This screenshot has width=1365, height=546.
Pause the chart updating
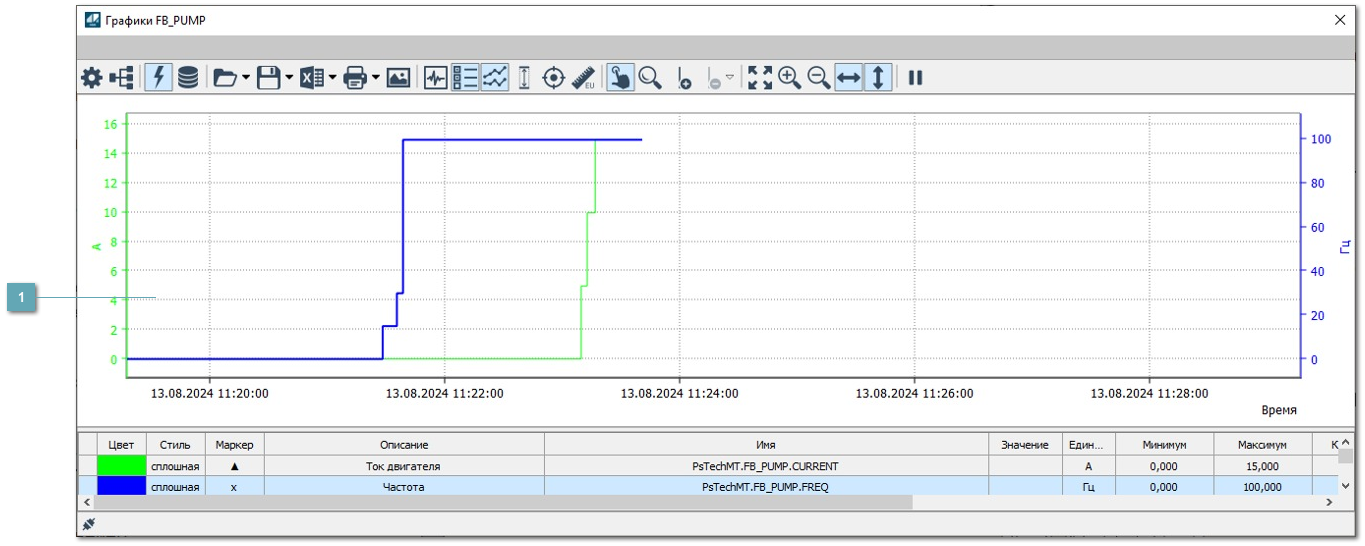[x=915, y=78]
